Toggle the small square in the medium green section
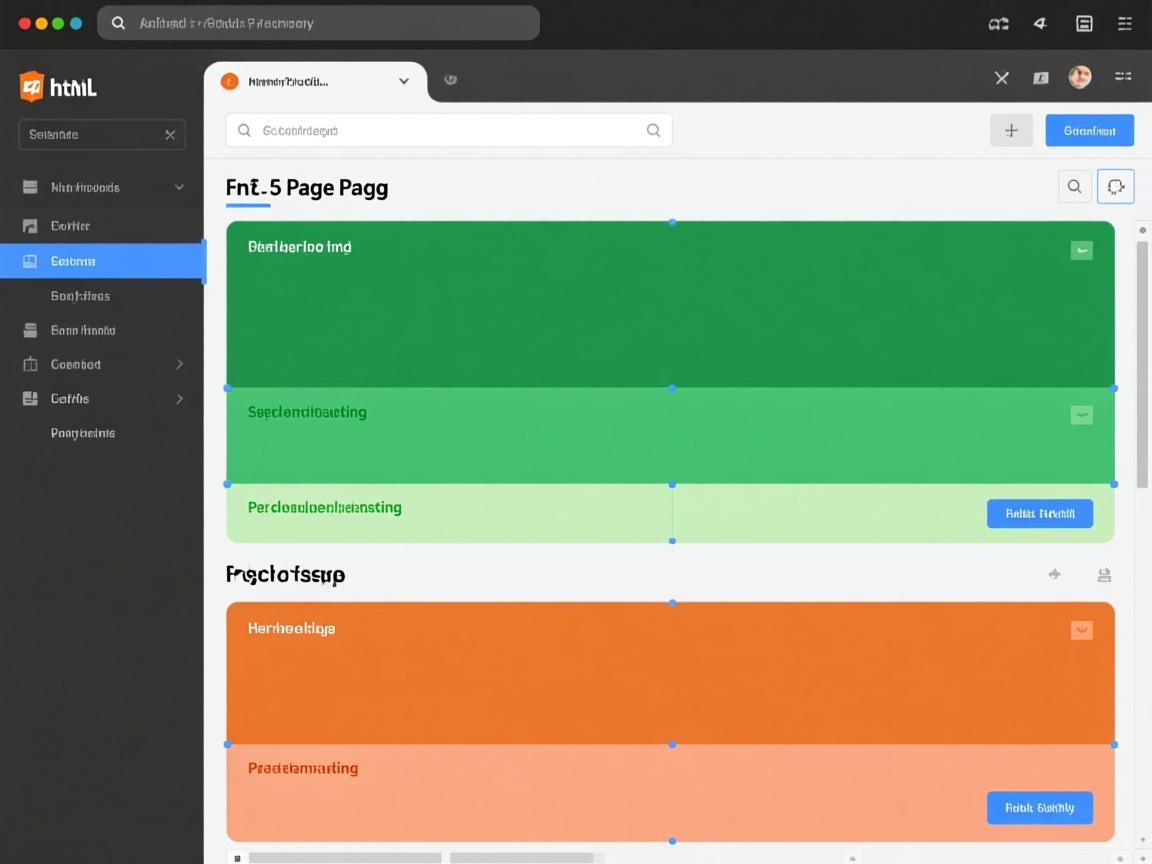This screenshot has height=864, width=1152. coord(1081,414)
